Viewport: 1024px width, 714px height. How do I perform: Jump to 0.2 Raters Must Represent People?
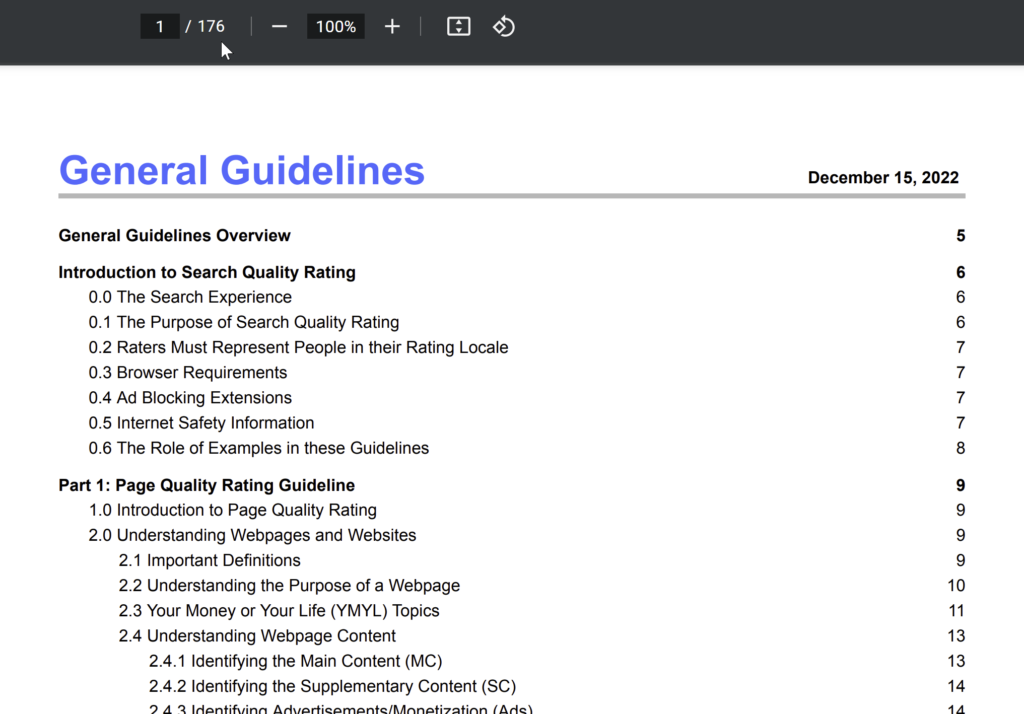click(298, 348)
